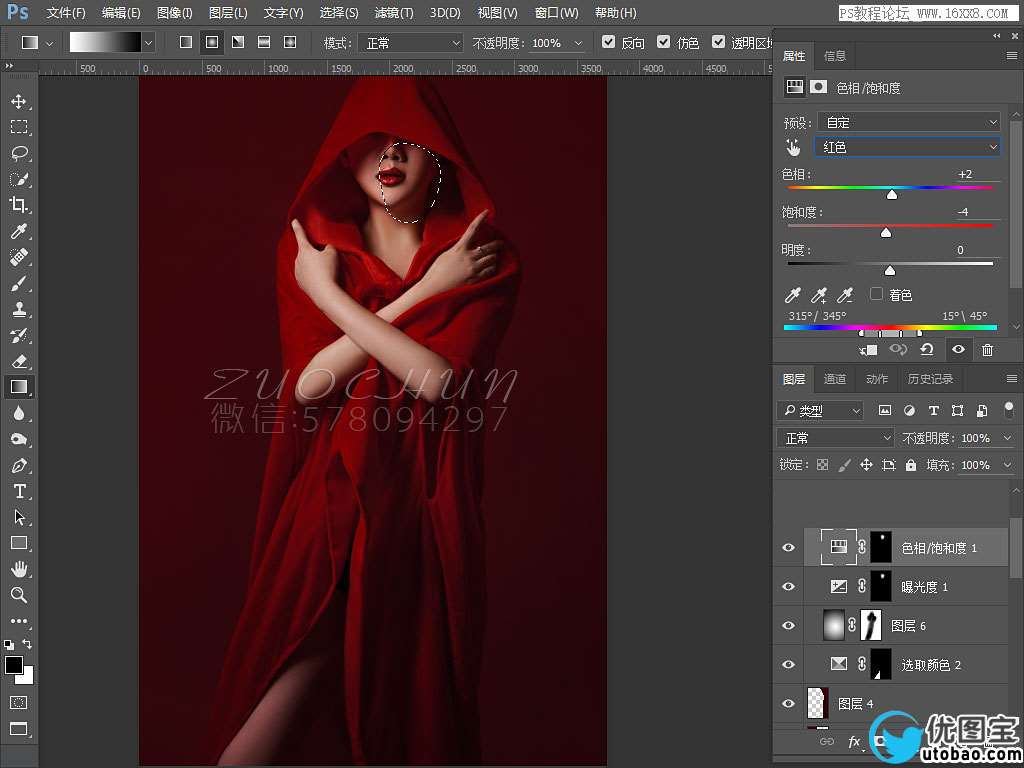Toggle the 反向 checkbox
The height and width of the screenshot is (768, 1024).
click(x=610, y=43)
